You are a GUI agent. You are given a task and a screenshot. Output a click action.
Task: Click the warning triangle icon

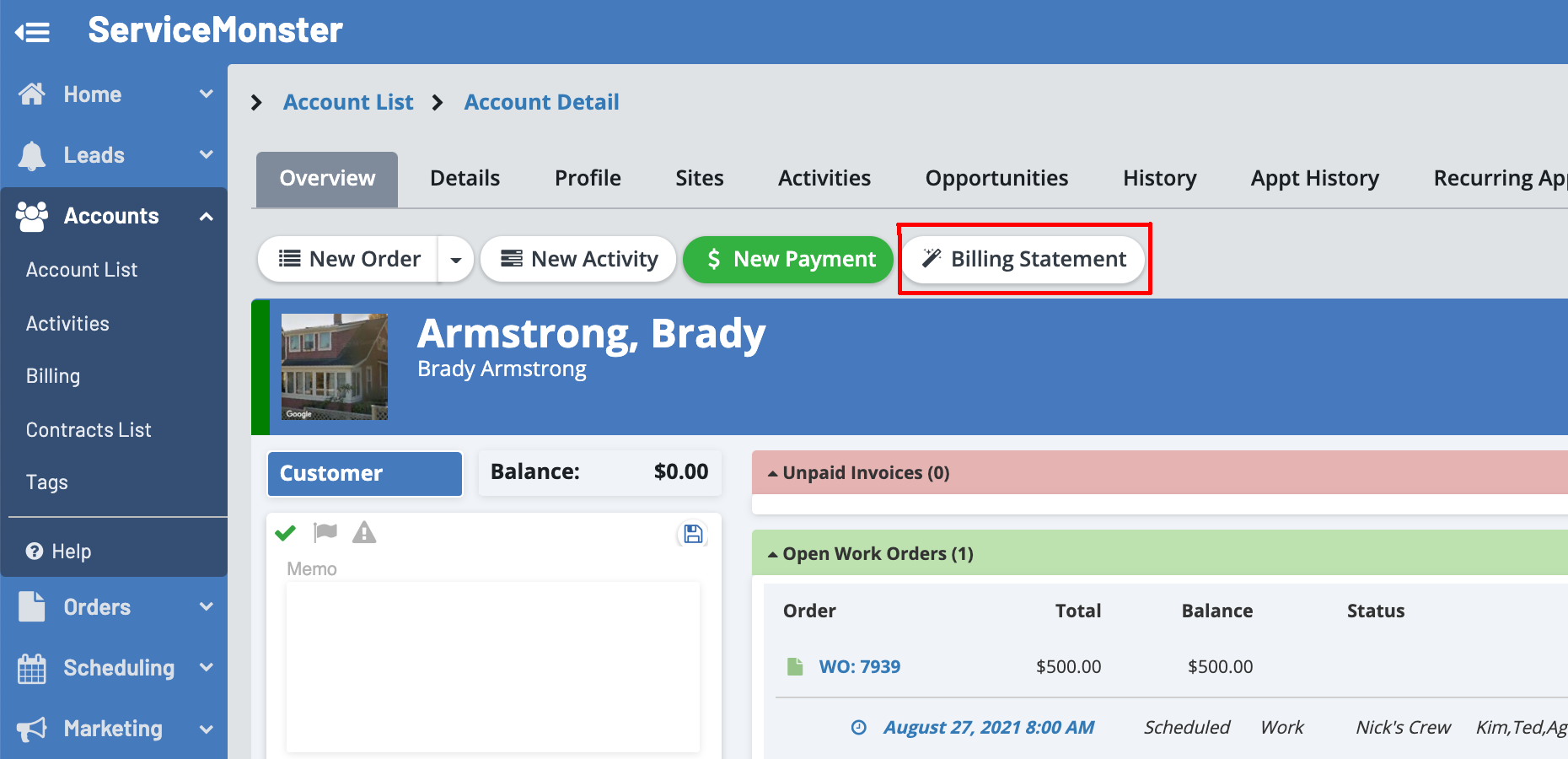(x=364, y=532)
